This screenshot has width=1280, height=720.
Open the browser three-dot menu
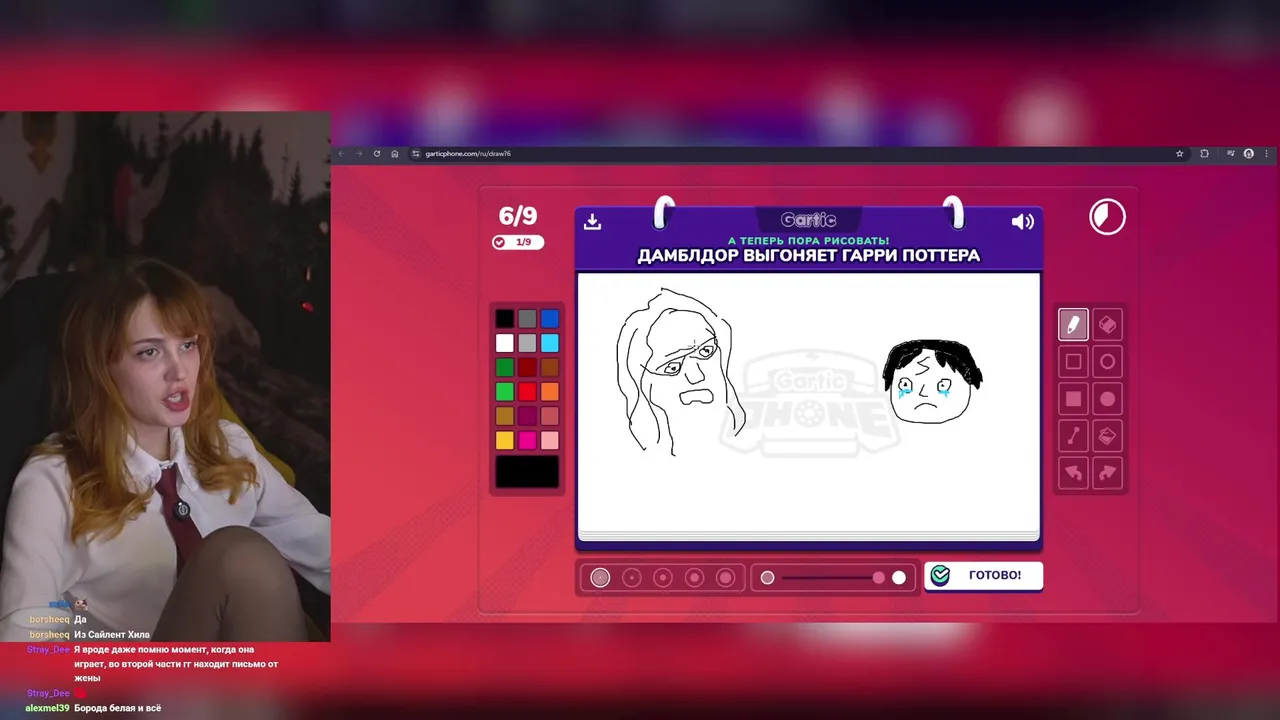click(x=1267, y=154)
